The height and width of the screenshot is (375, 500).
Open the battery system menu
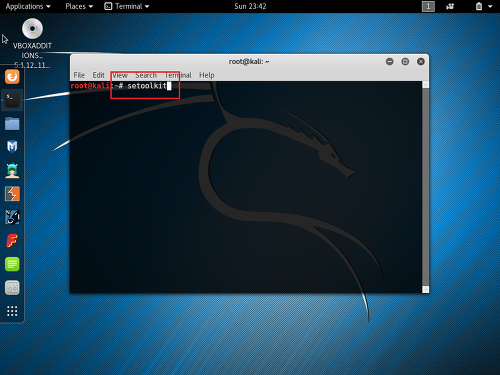point(484,6)
